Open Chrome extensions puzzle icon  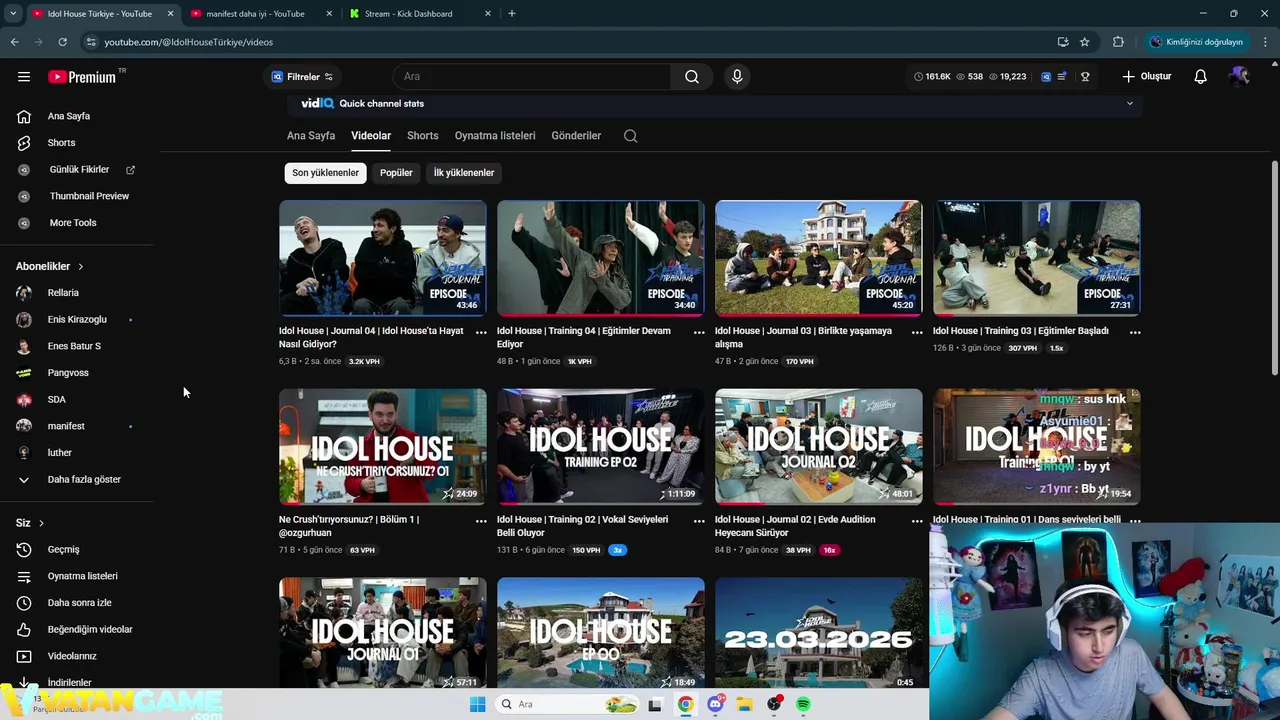click(x=1118, y=42)
